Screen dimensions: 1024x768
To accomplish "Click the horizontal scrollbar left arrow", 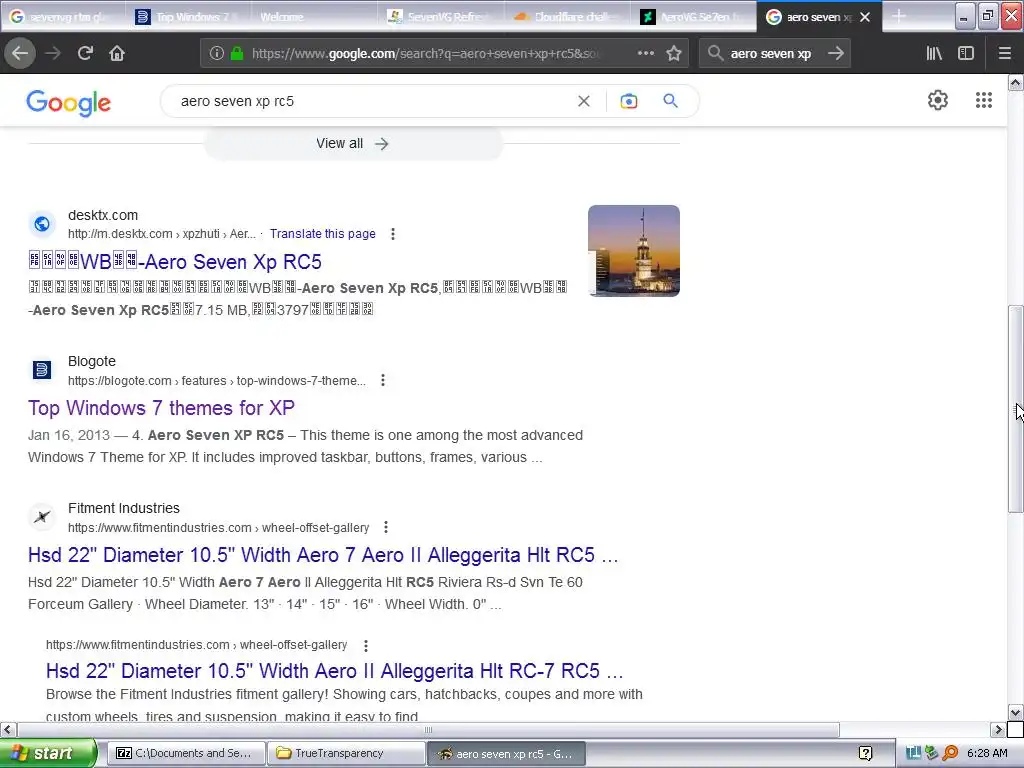I will click(x=8, y=729).
